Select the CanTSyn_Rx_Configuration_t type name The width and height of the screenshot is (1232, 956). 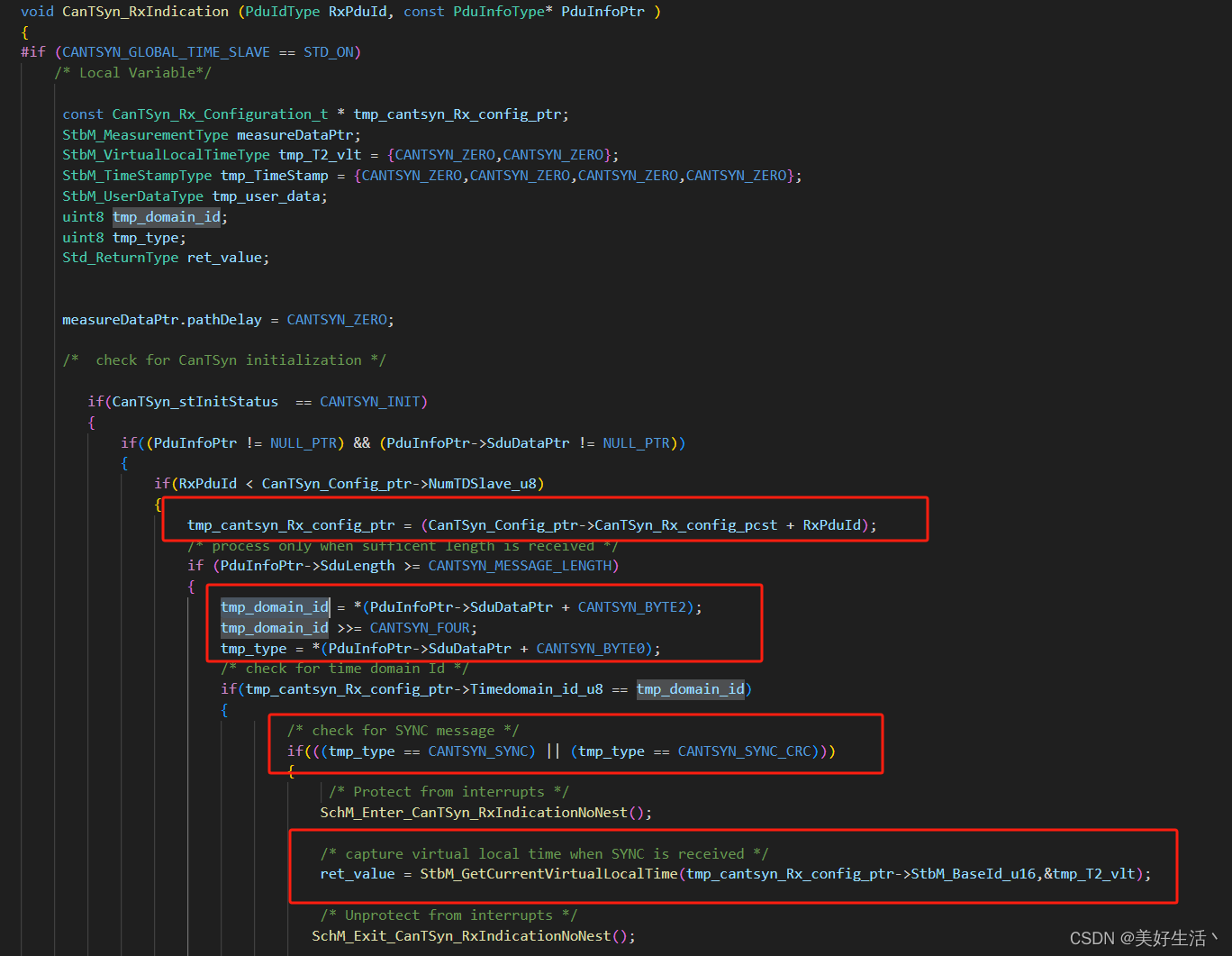point(220,114)
